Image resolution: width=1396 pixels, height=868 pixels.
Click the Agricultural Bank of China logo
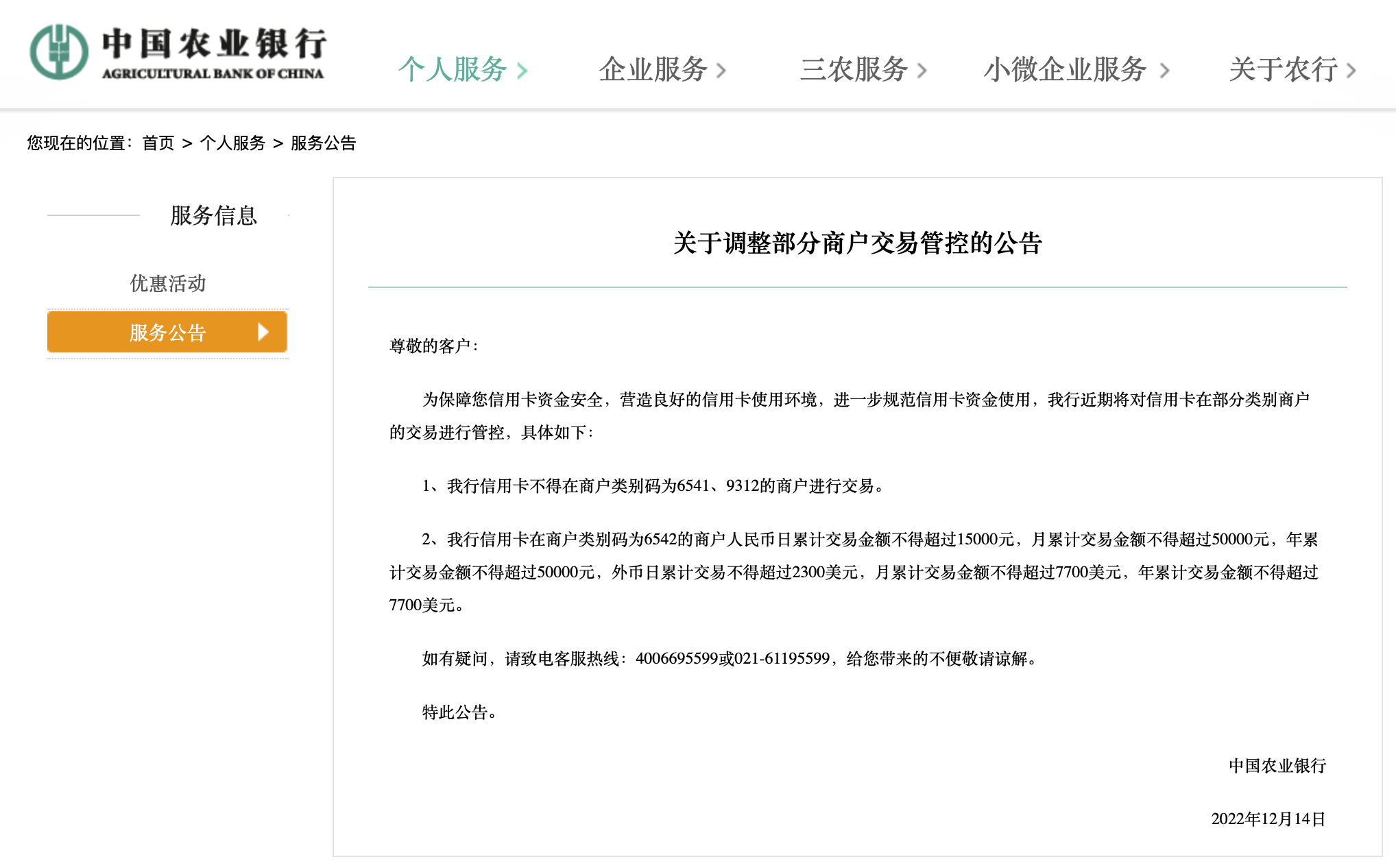pos(177,52)
